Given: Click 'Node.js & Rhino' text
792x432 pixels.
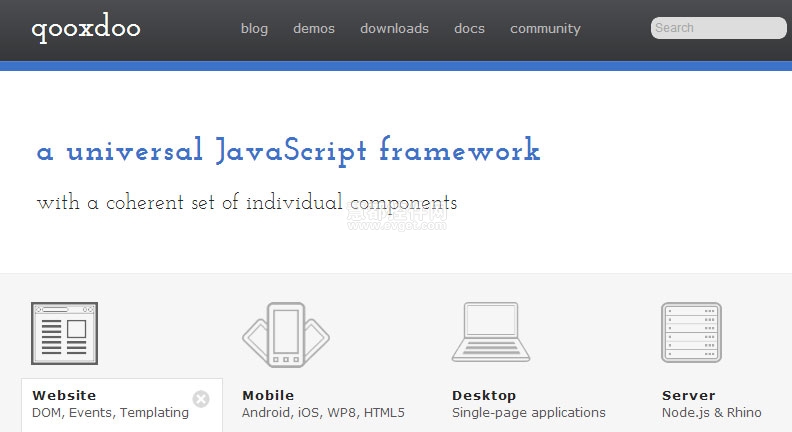Looking at the screenshot, I should (x=712, y=413).
